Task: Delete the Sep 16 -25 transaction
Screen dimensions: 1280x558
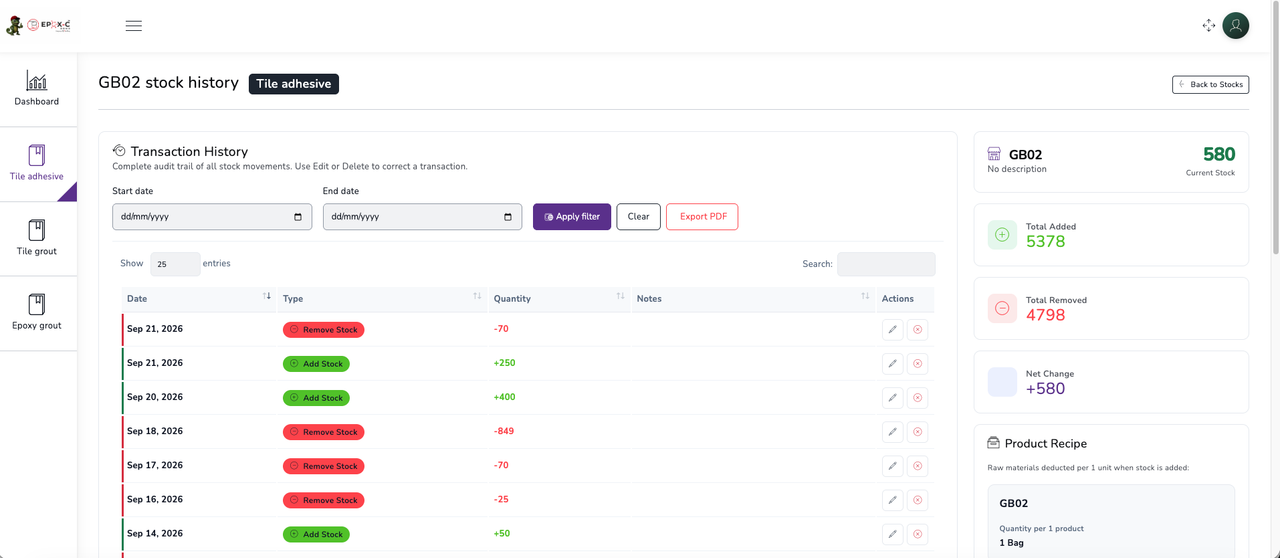Action: coord(918,500)
